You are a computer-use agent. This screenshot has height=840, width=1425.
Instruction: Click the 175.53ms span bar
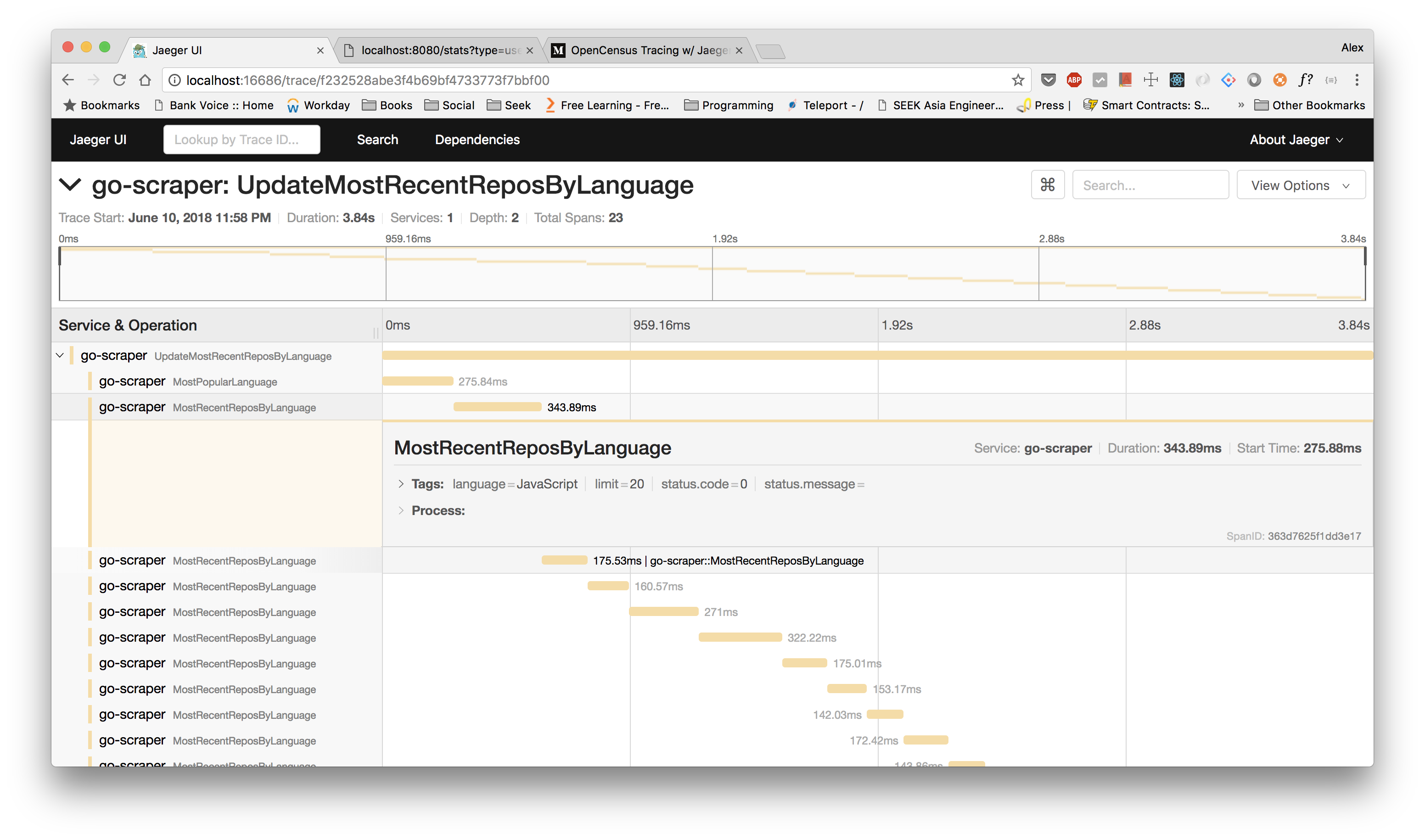click(x=565, y=560)
